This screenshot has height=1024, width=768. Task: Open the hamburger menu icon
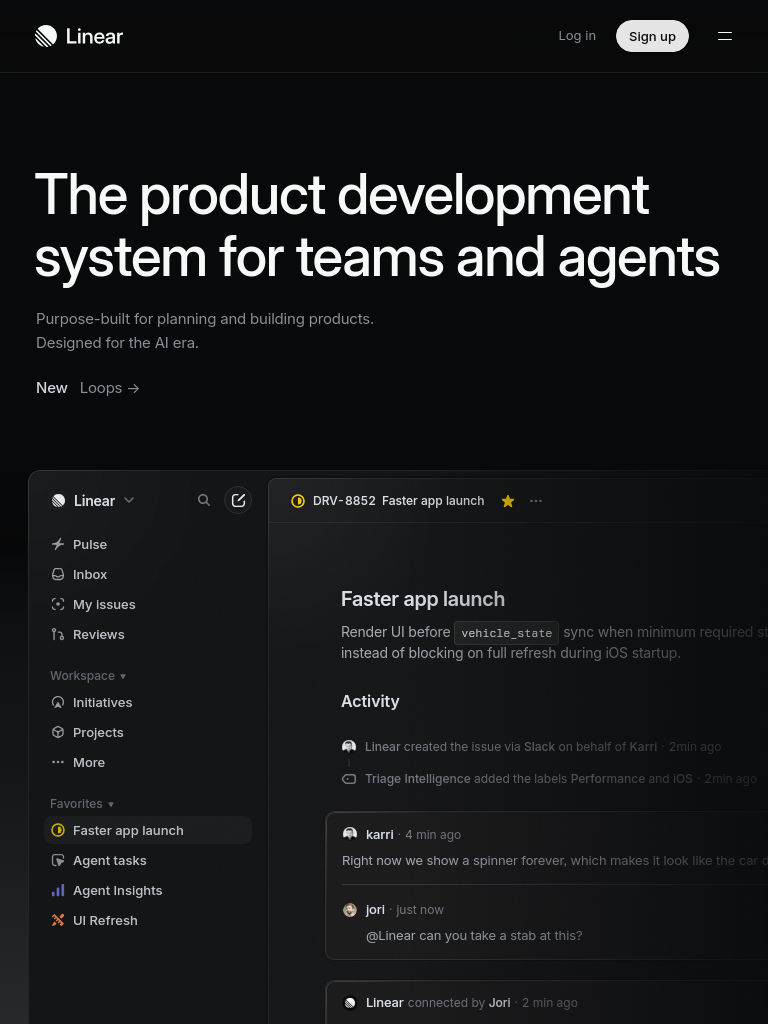click(x=725, y=36)
